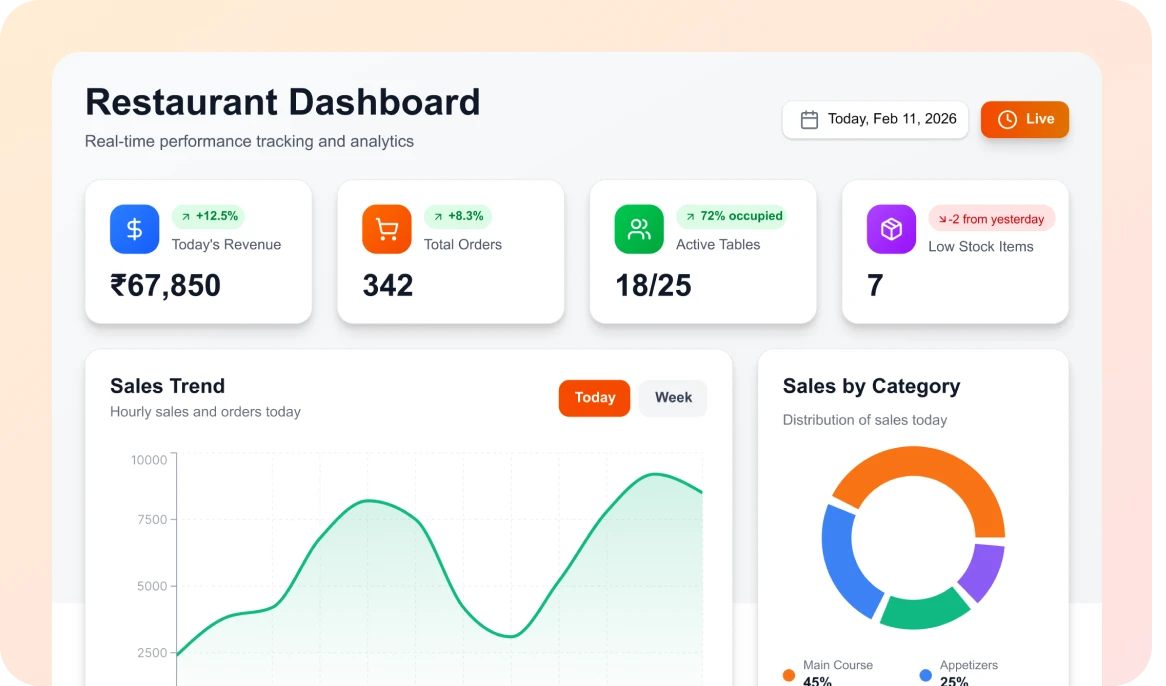Open the Today, Feb 11, 2026 date picker

tap(875, 120)
